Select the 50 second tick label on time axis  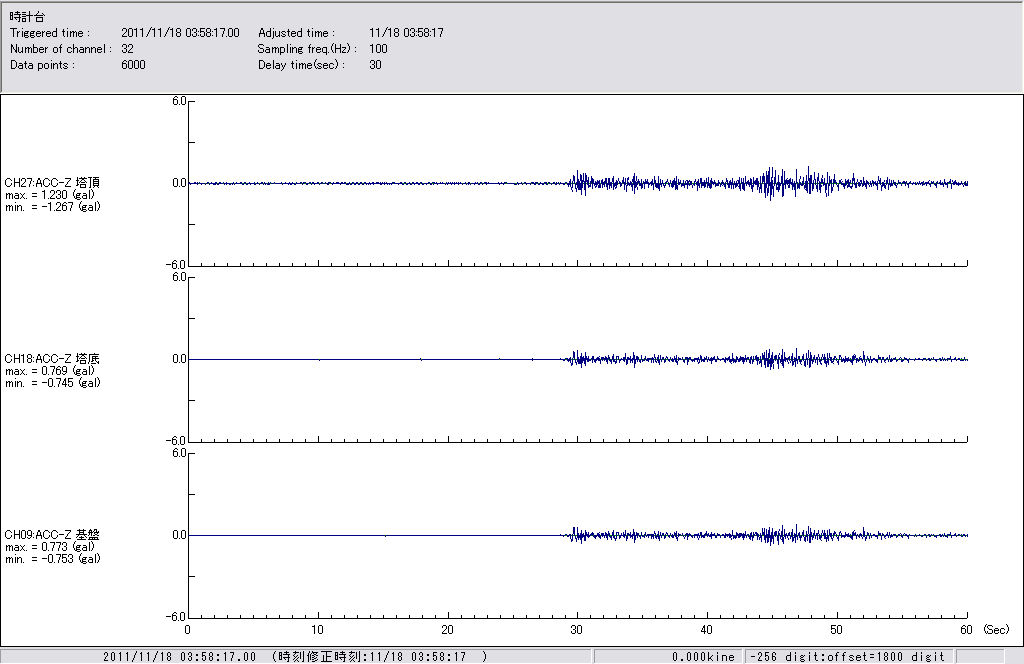tap(837, 630)
